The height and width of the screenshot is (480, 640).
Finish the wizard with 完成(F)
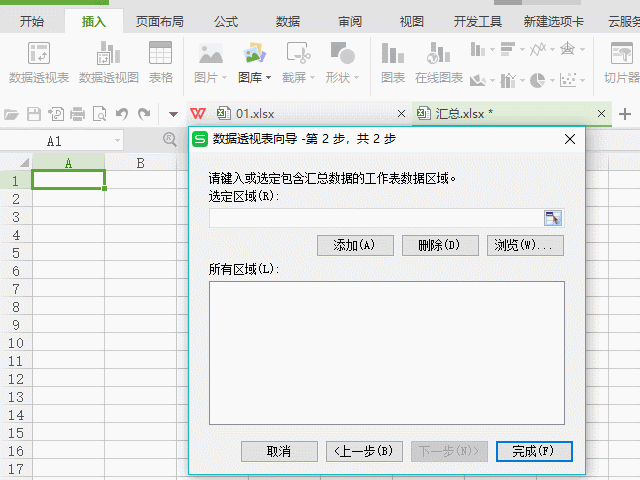pos(534,451)
